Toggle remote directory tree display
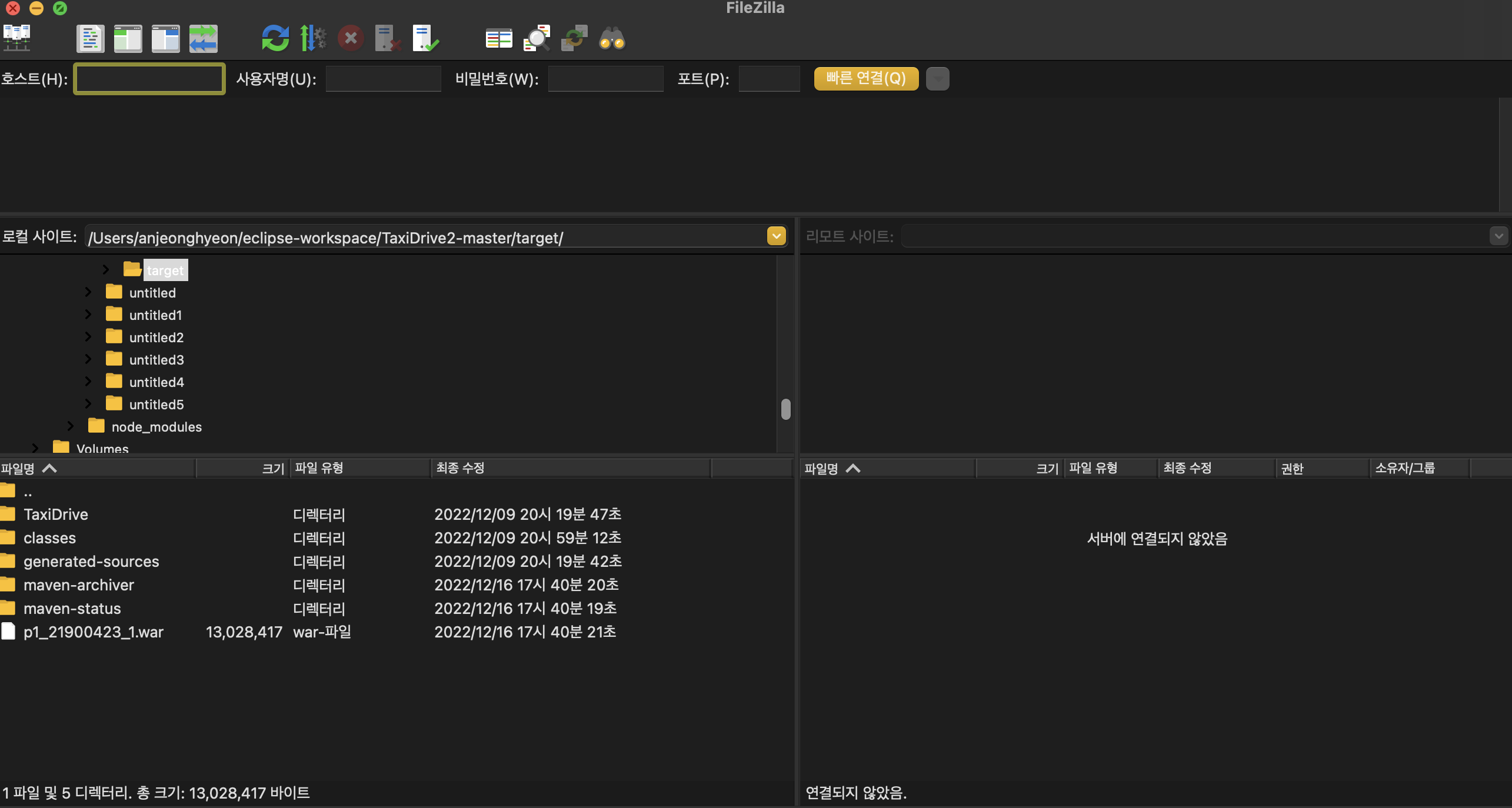The image size is (1512, 808). [165, 39]
